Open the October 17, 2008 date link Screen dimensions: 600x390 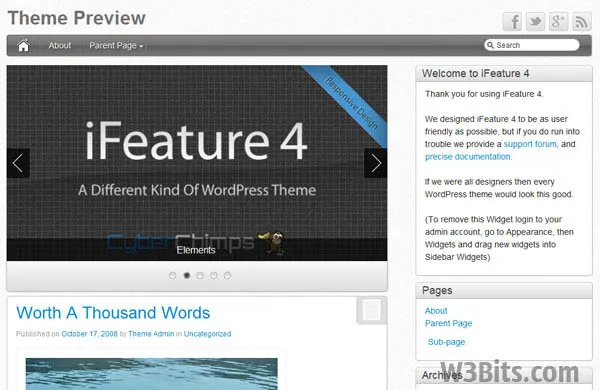coord(90,334)
